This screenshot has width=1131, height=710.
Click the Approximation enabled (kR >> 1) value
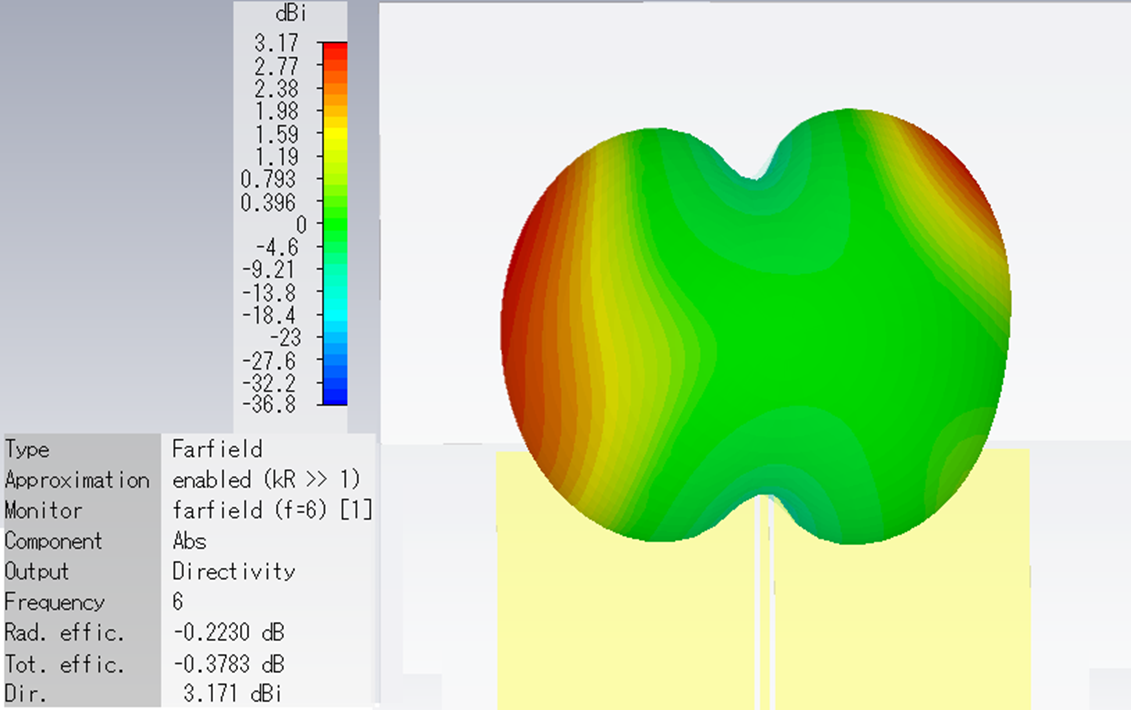tap(266, 480)
